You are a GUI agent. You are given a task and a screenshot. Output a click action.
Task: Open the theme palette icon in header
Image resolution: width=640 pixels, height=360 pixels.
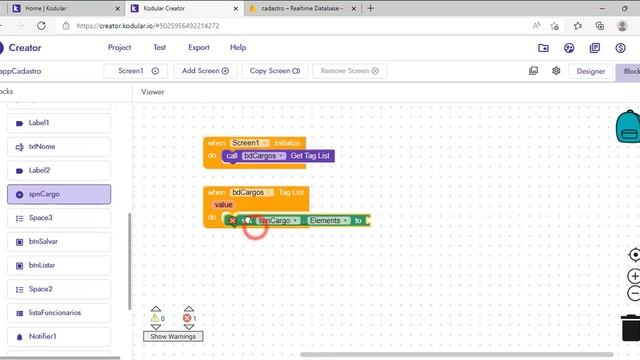click(569, 48)
